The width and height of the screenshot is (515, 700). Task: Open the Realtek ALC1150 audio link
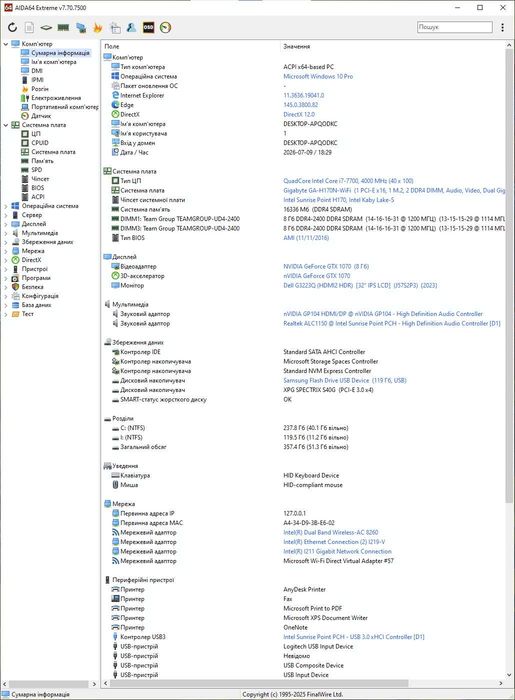coord(392,323)
